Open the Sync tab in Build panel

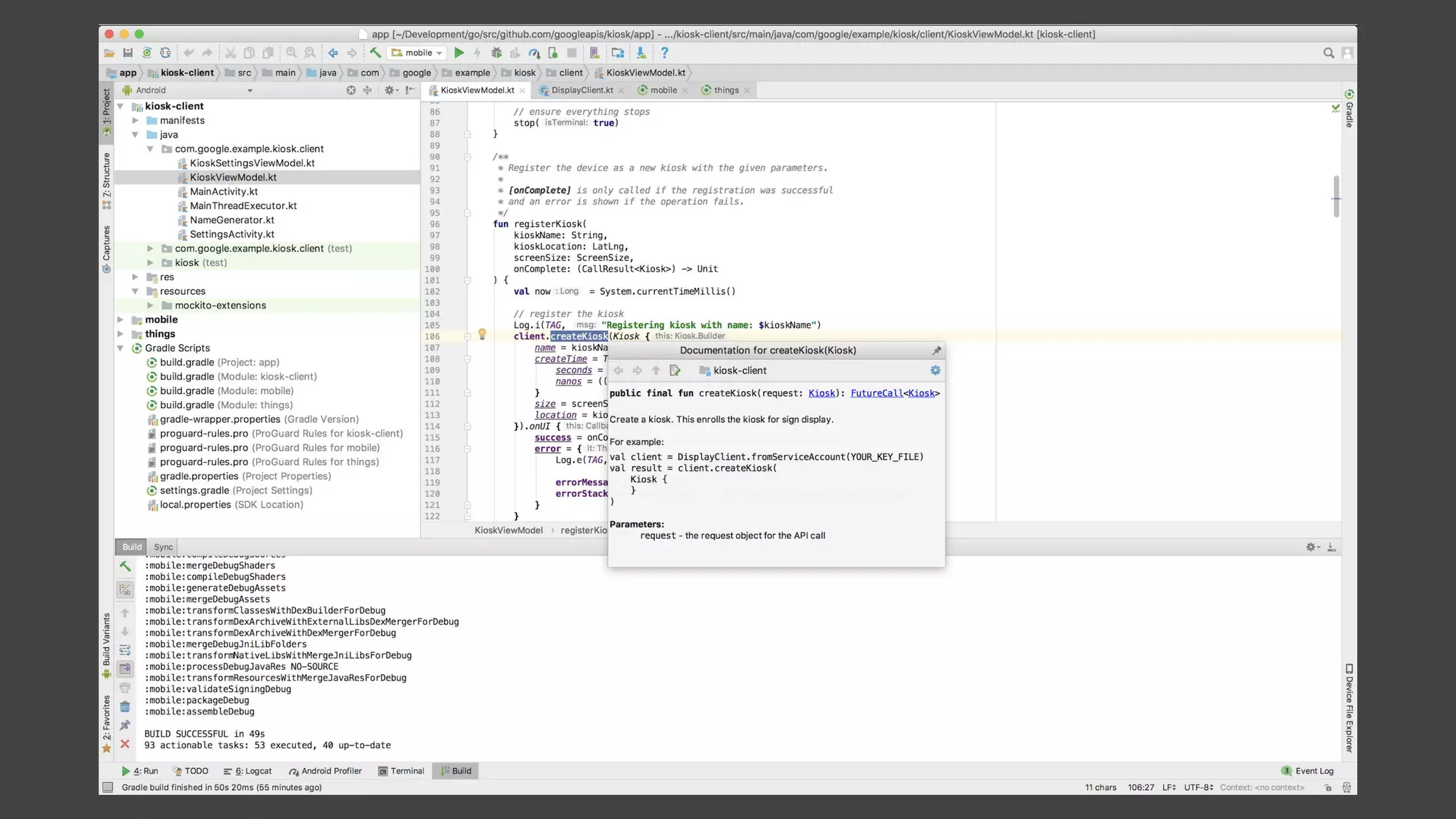click(x=163, y=547)
